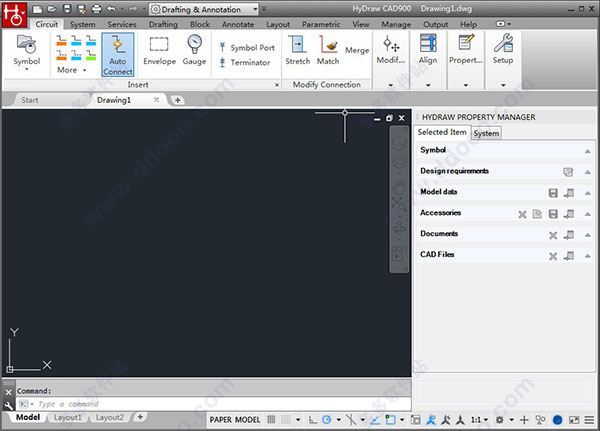Toggle PAPER space in status bar
Image resolution: width=600 pixels, height=431 pixels.
pyautogui.click(x=220, y=420)
